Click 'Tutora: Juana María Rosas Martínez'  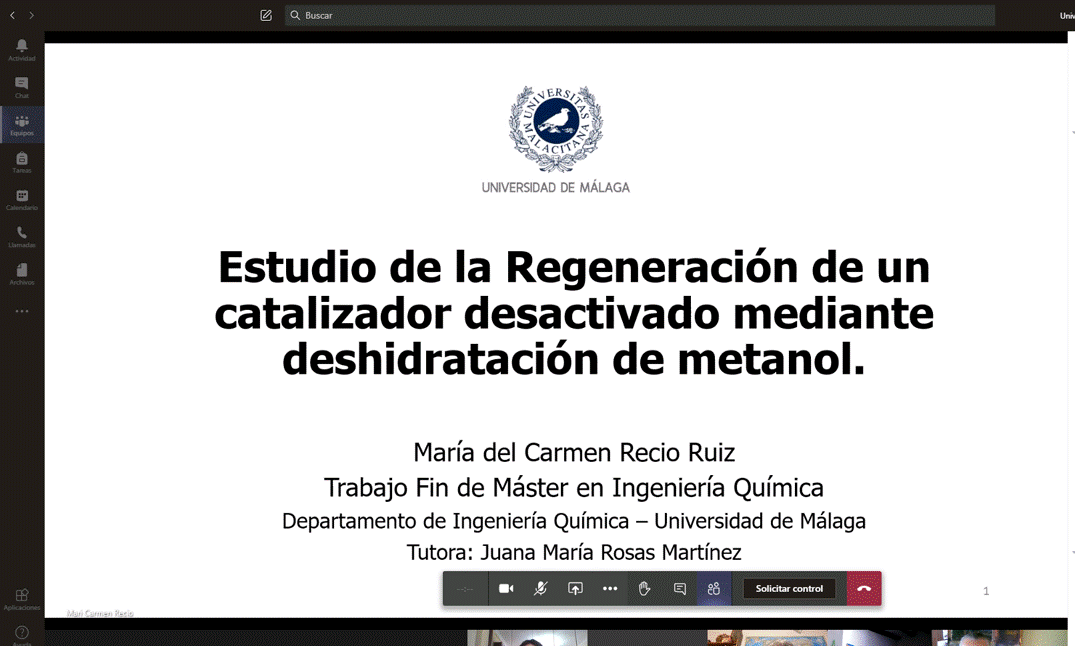click(574, 552)
